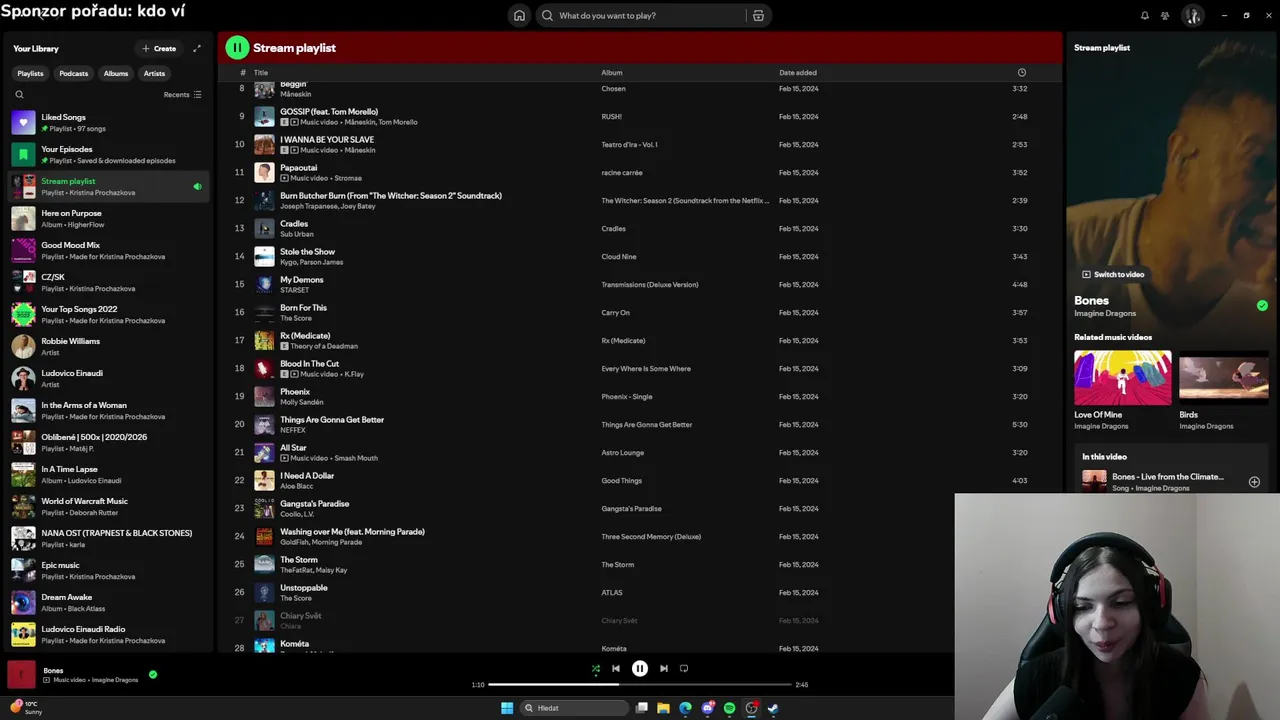Open Steam from the taskbar
Image resolution: width=1280 pixels, height=720 pixels.
coord(773,708)
